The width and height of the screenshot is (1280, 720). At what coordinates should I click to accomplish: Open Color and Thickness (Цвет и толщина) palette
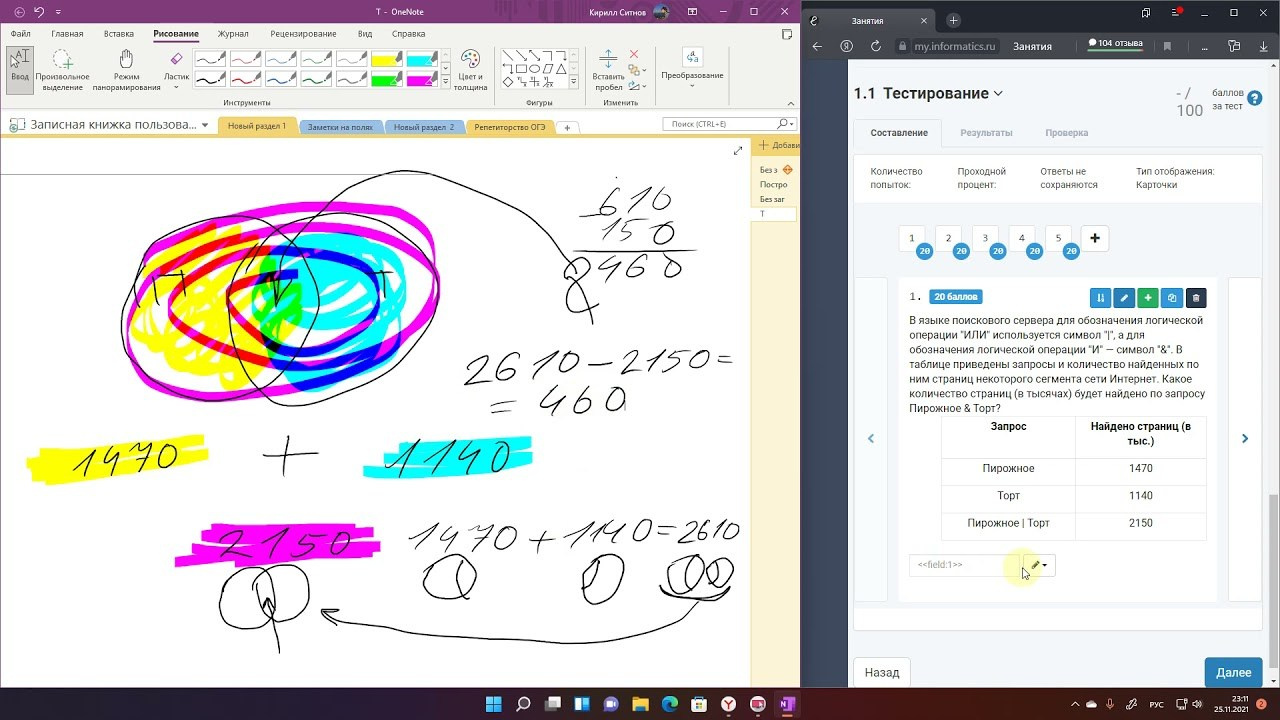(x=470, y=69)
